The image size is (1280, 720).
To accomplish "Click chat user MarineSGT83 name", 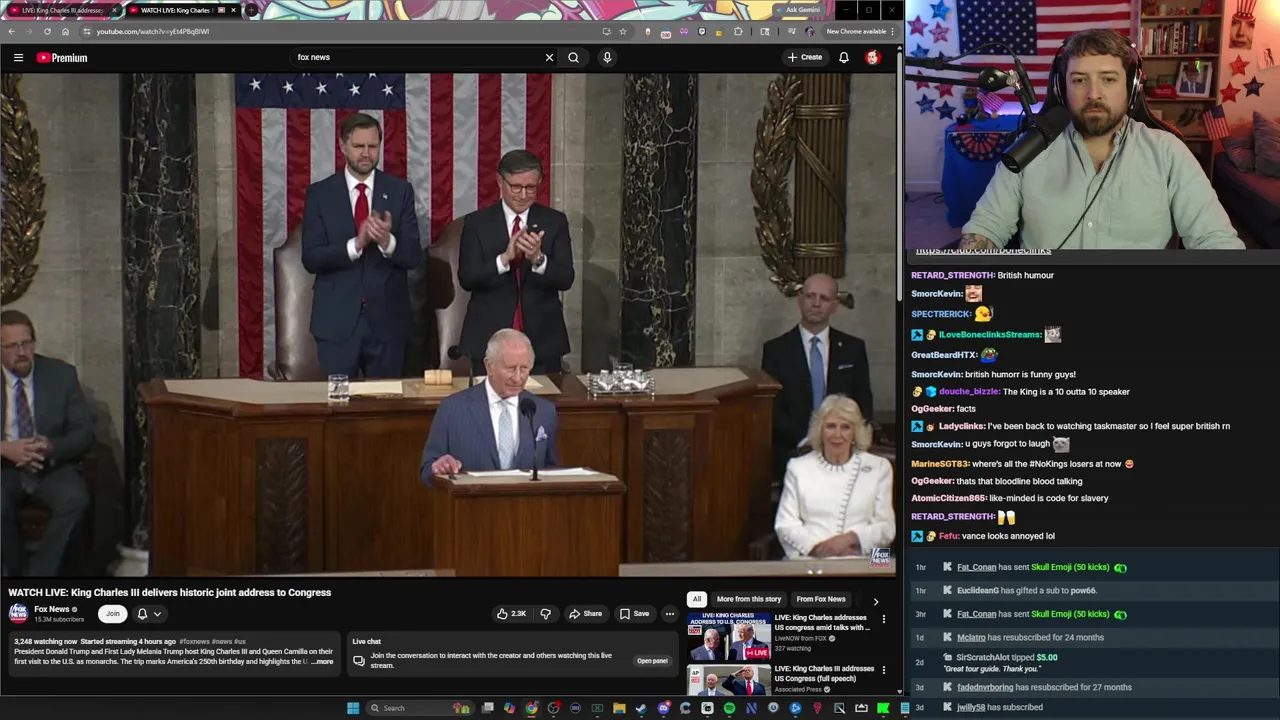I will pos(940,464).
